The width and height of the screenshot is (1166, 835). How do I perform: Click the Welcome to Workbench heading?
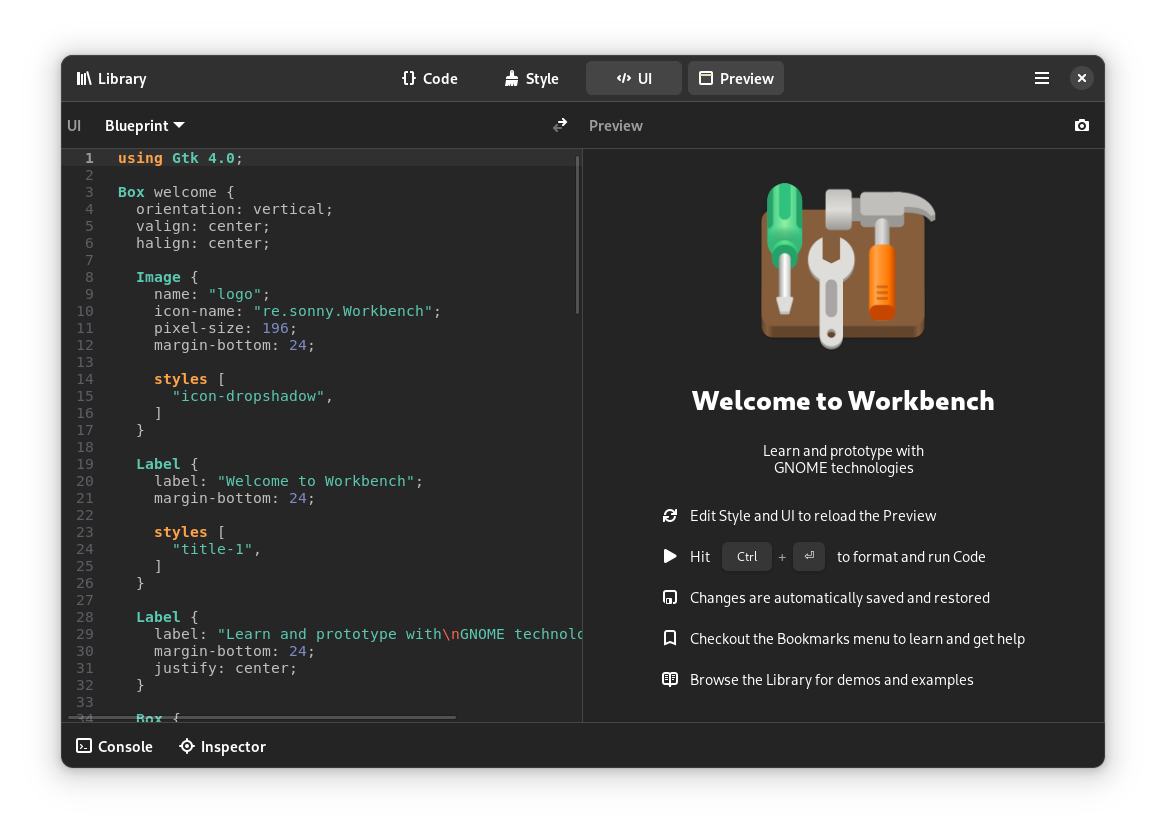point(843,401)
